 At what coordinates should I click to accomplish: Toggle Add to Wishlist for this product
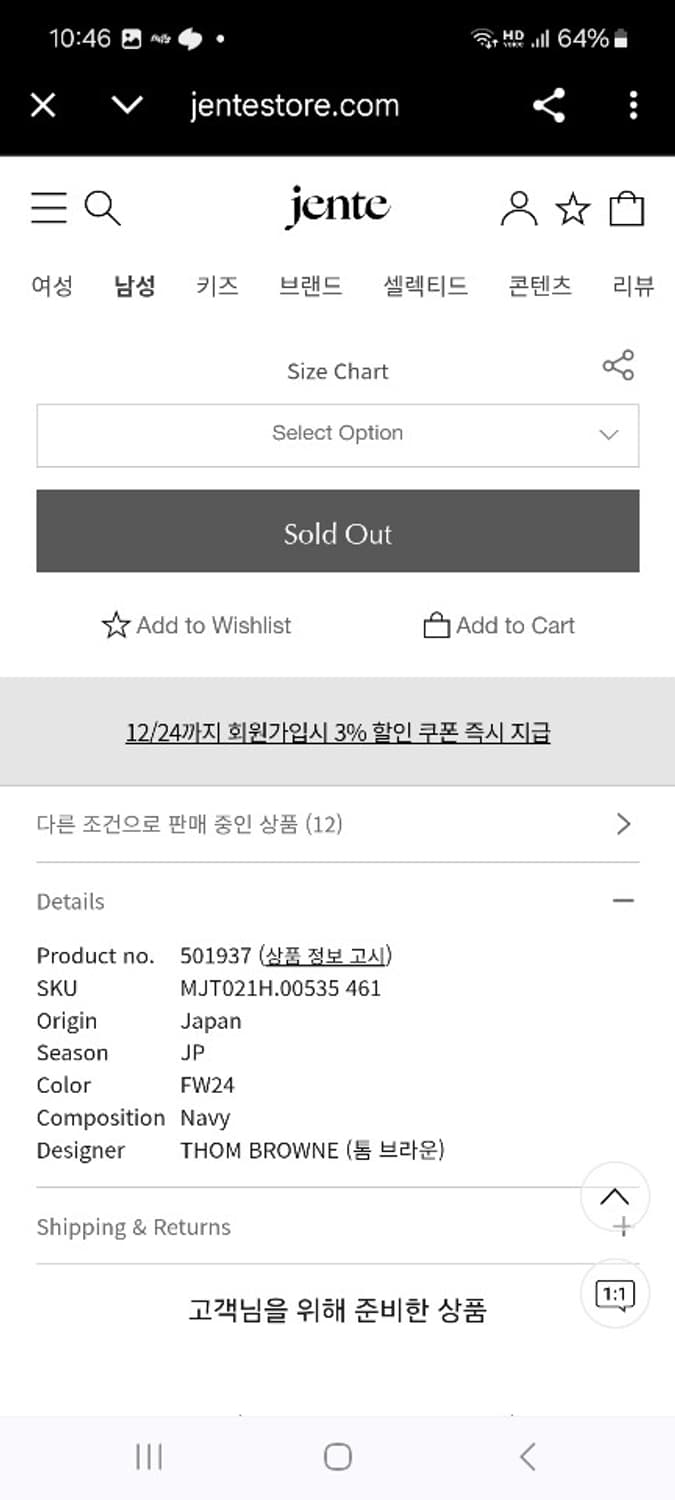pos(198,625)
